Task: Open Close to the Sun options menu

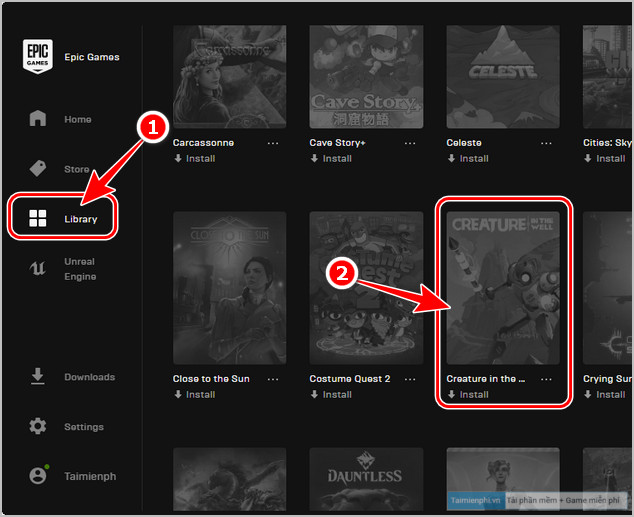Action: point(273,379)
